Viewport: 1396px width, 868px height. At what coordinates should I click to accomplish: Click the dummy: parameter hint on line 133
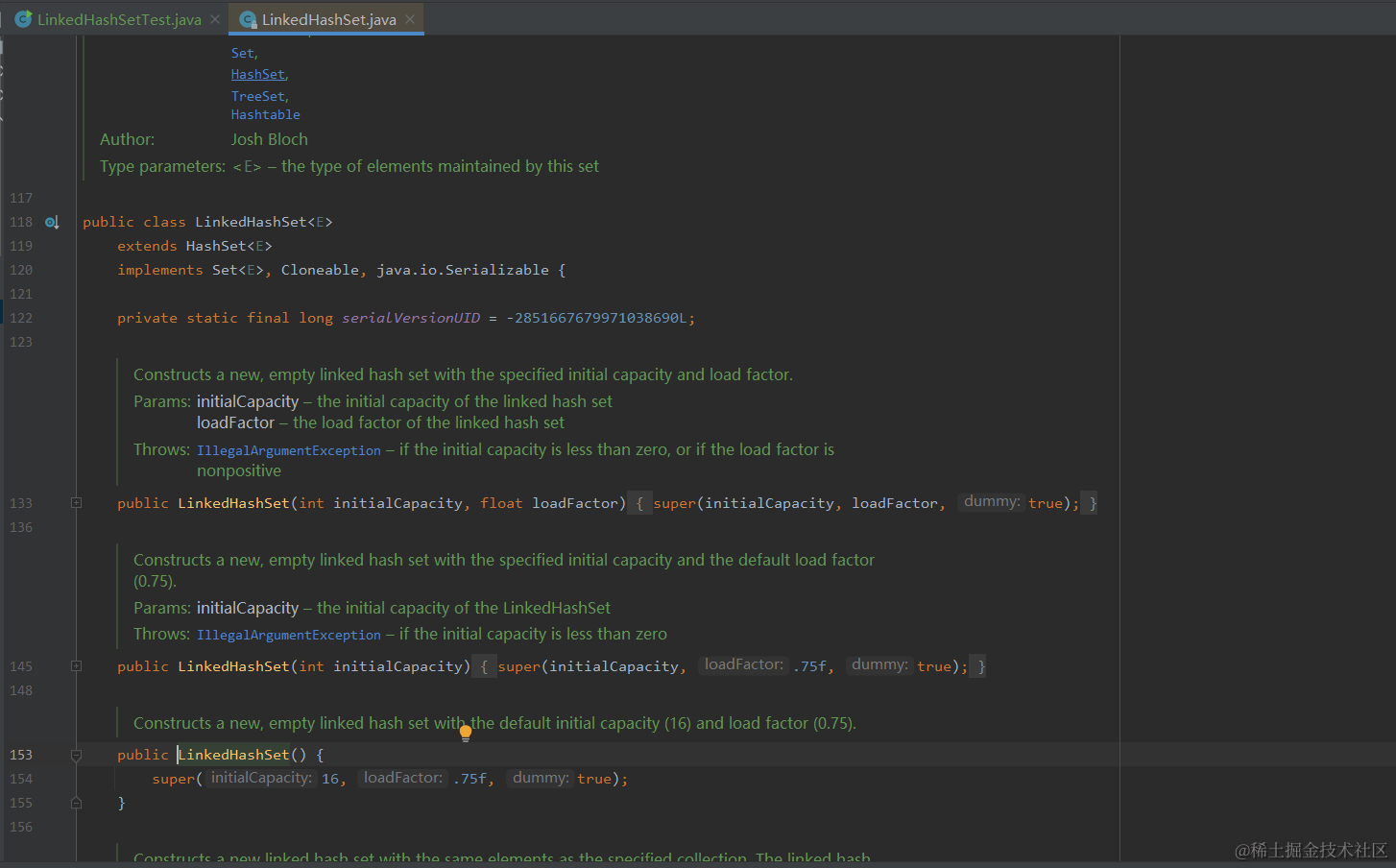point(992,502)
